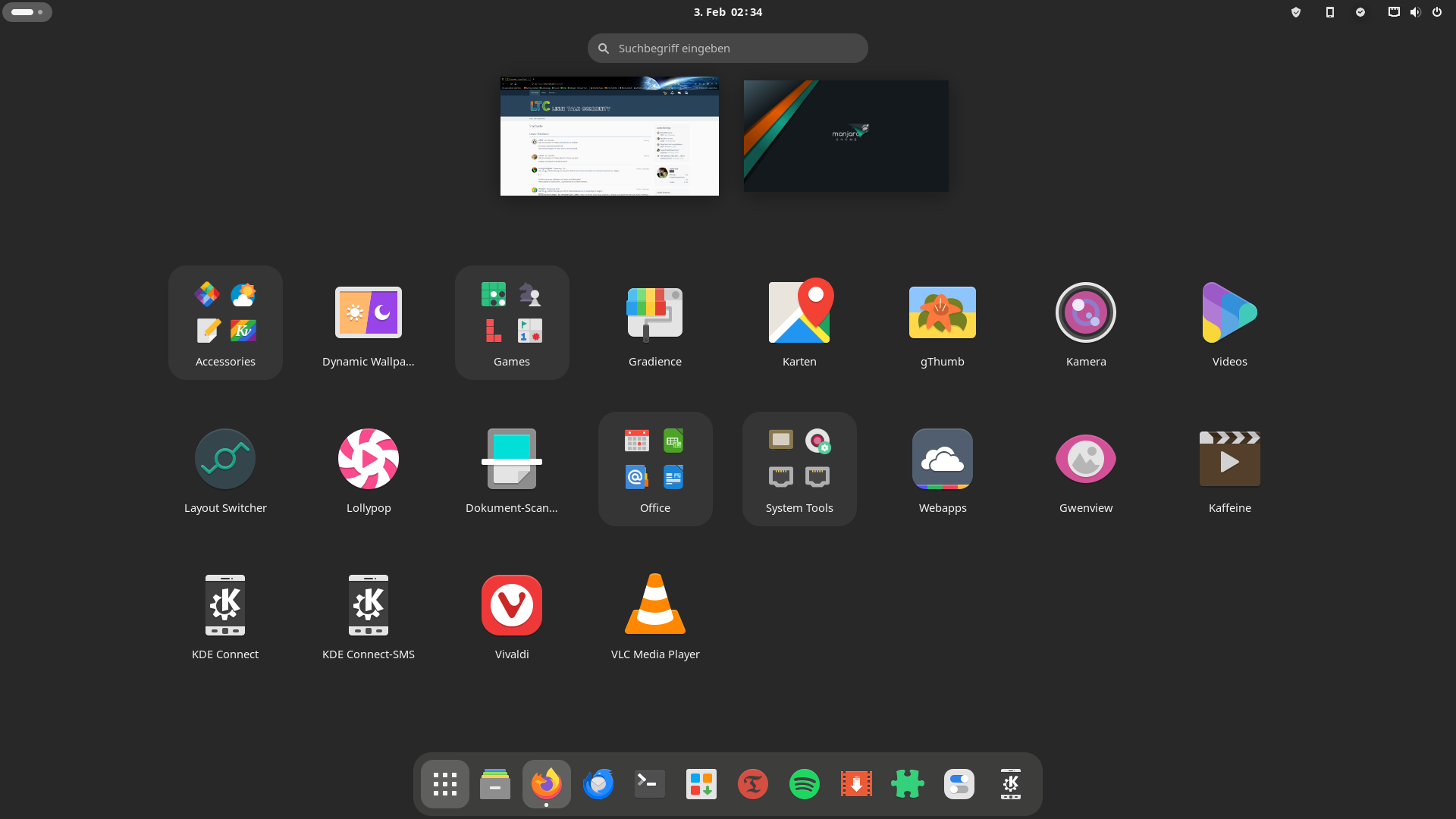Toggle the show applications grid button
Screen dimensions: 1456x819
point(445,784)
